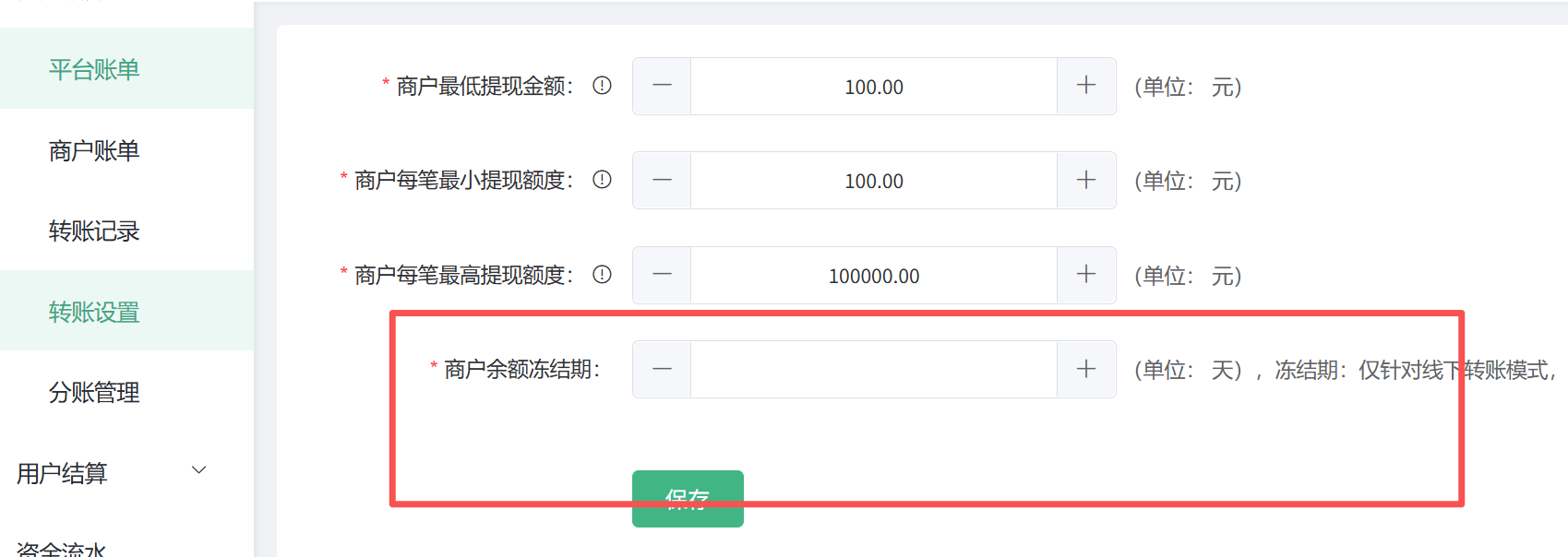Expand the 用户结算 sidebar menu chevron
Viewport: 1568px width, 557px height.
198,471
